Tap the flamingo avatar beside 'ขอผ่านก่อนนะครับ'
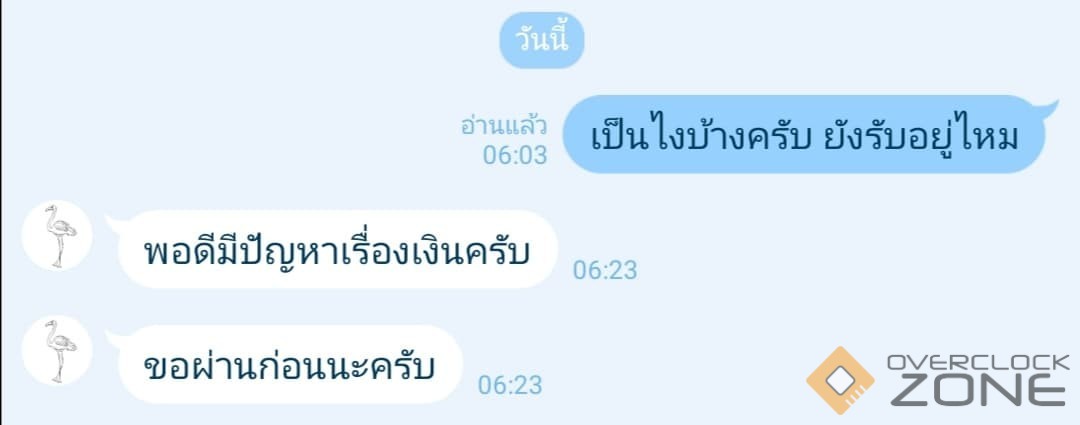Image resolution: width=1080 pixels, height=425 pixels. pos(57,351)
